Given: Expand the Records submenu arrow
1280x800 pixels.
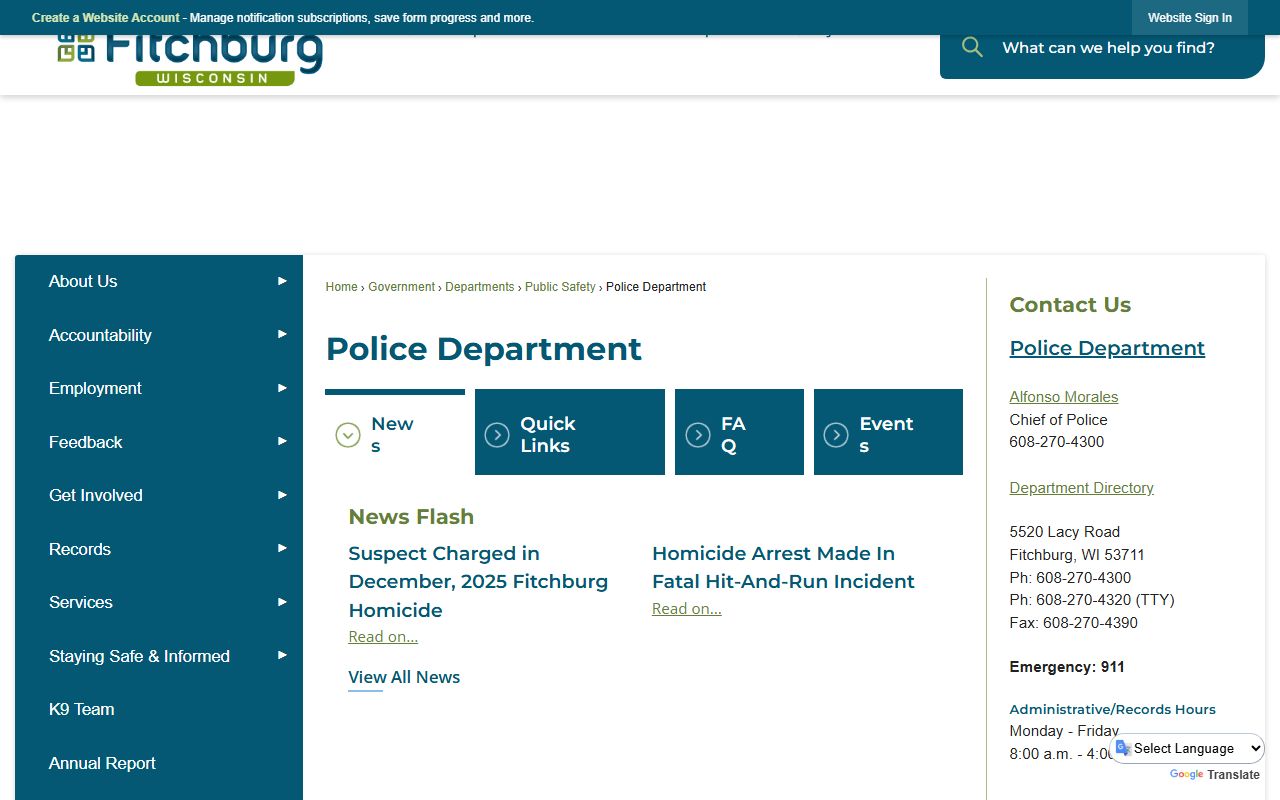Looking at the screenshot, I should [x=282, y=549].
